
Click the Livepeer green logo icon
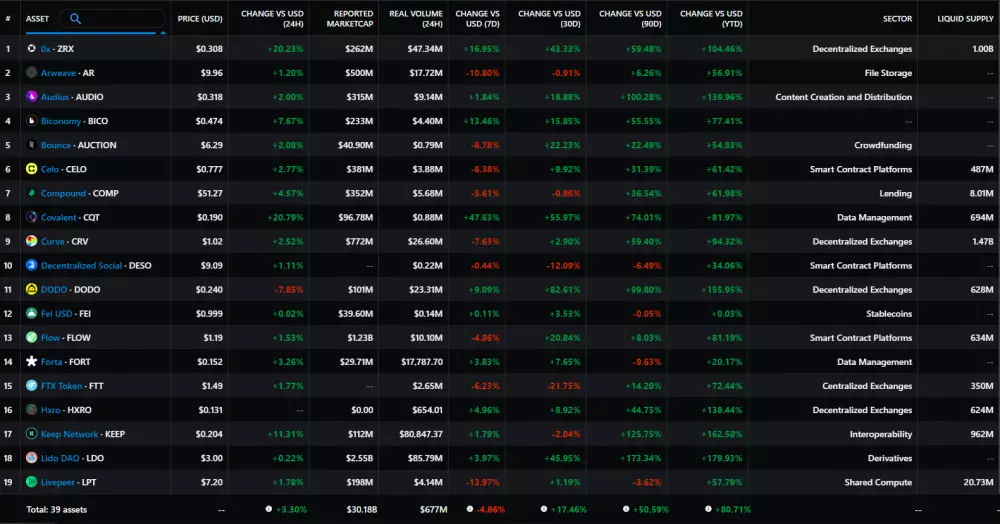tap(31, 482)
